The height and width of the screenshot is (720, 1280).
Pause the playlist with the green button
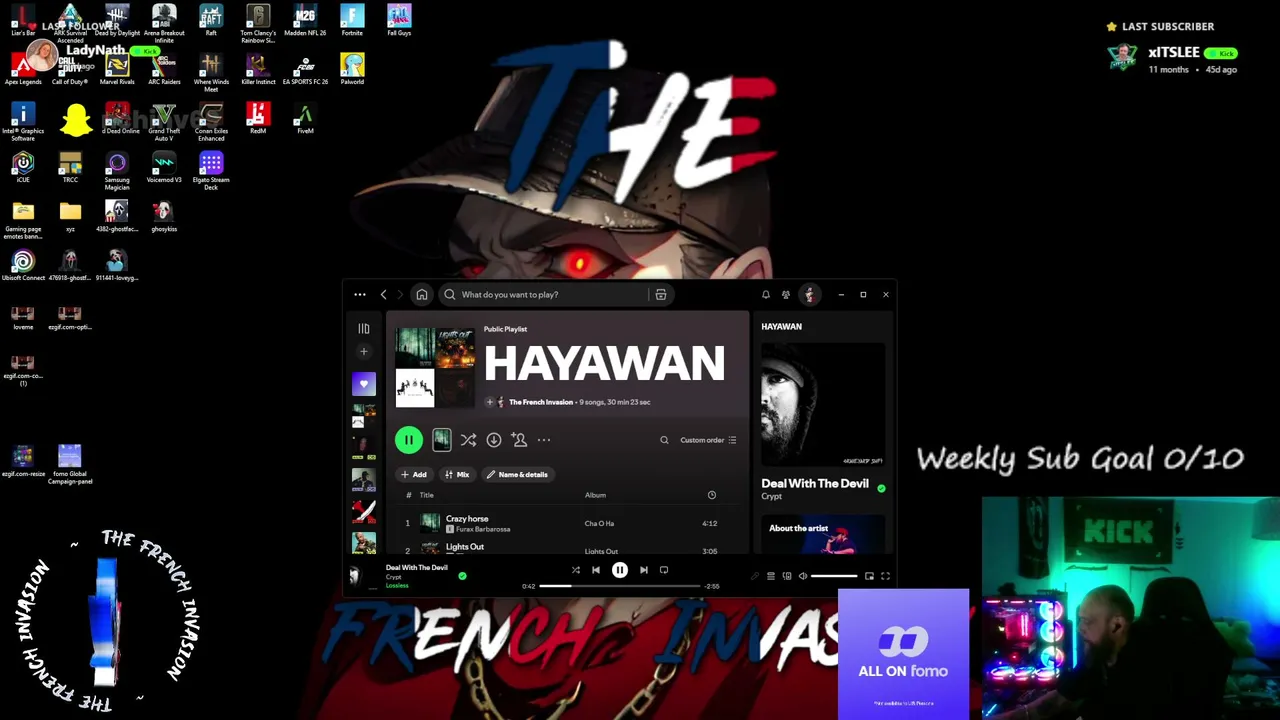click(x=408, y=440)
